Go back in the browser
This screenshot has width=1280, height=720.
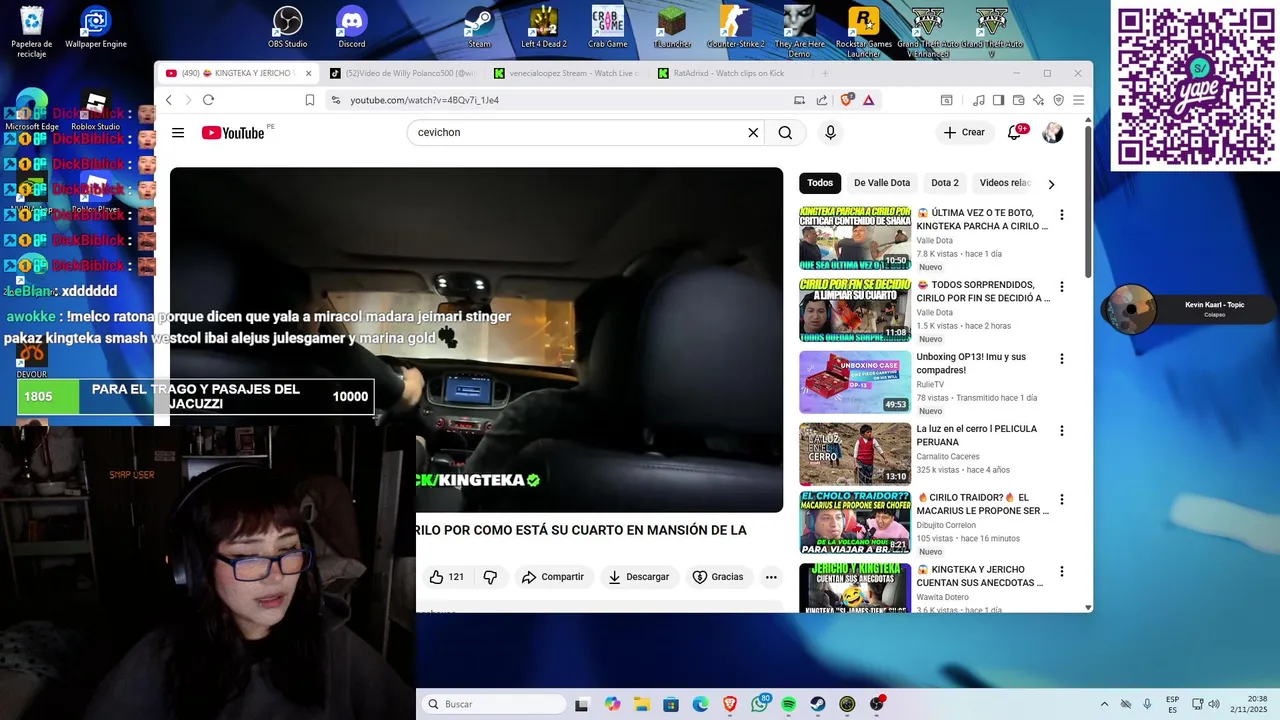coord(168,100)
